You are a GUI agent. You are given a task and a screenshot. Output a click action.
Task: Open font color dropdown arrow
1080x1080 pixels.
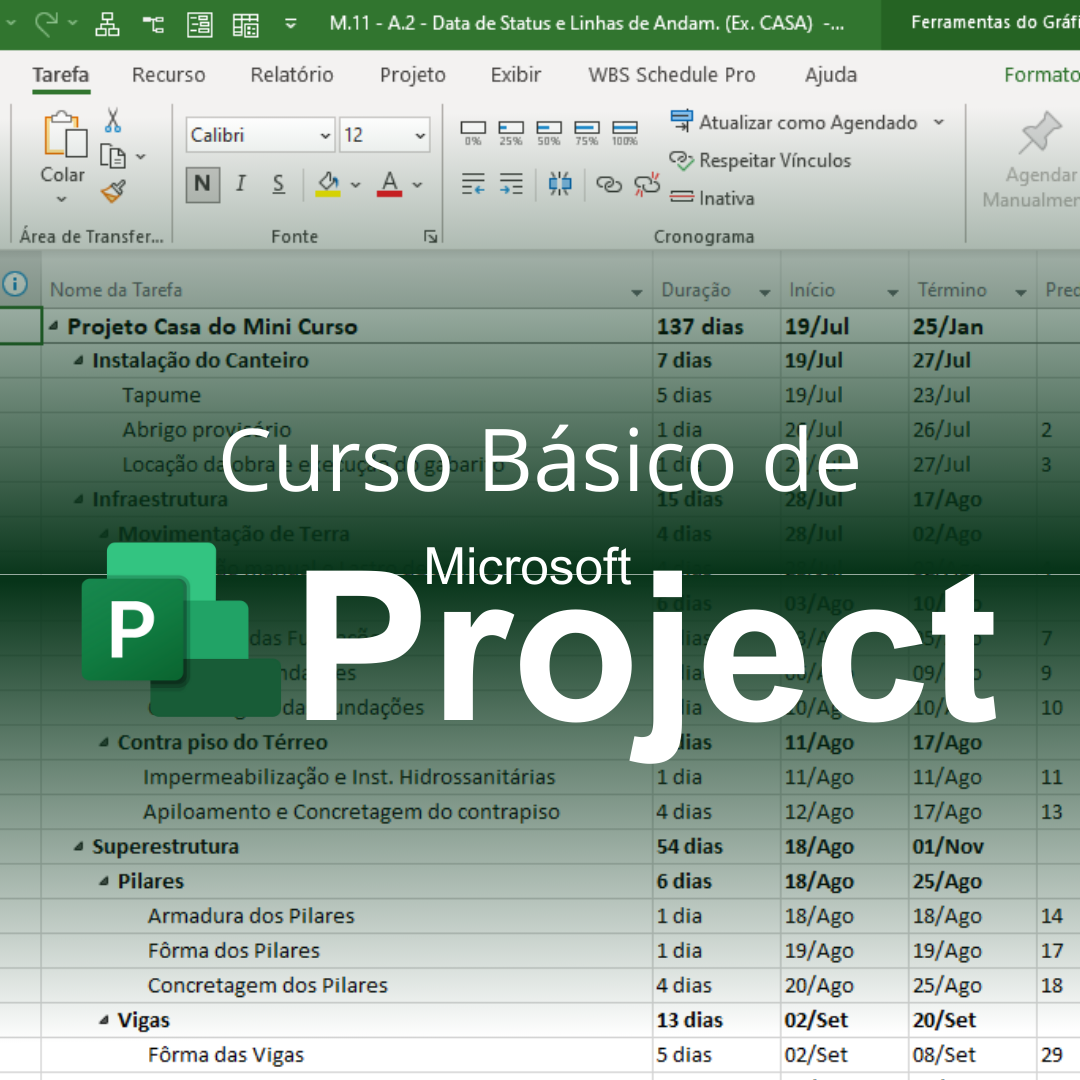pyautogui.click(x=417, y=185)
